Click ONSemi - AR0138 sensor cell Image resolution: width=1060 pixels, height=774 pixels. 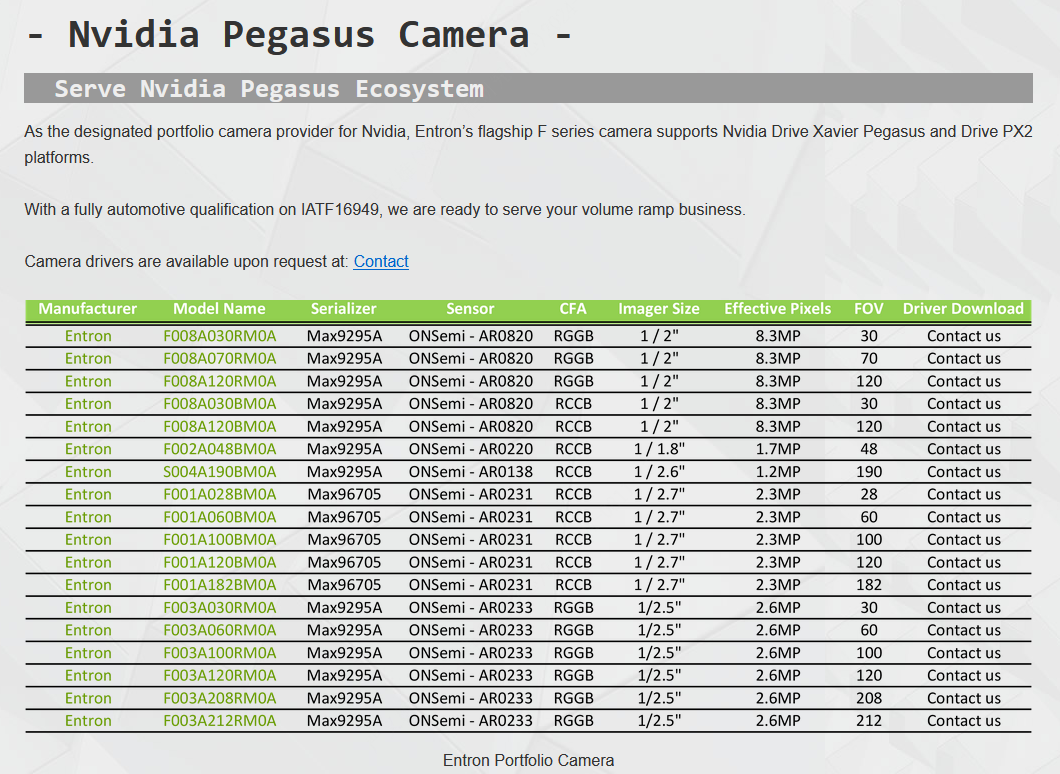click(471, 472)
